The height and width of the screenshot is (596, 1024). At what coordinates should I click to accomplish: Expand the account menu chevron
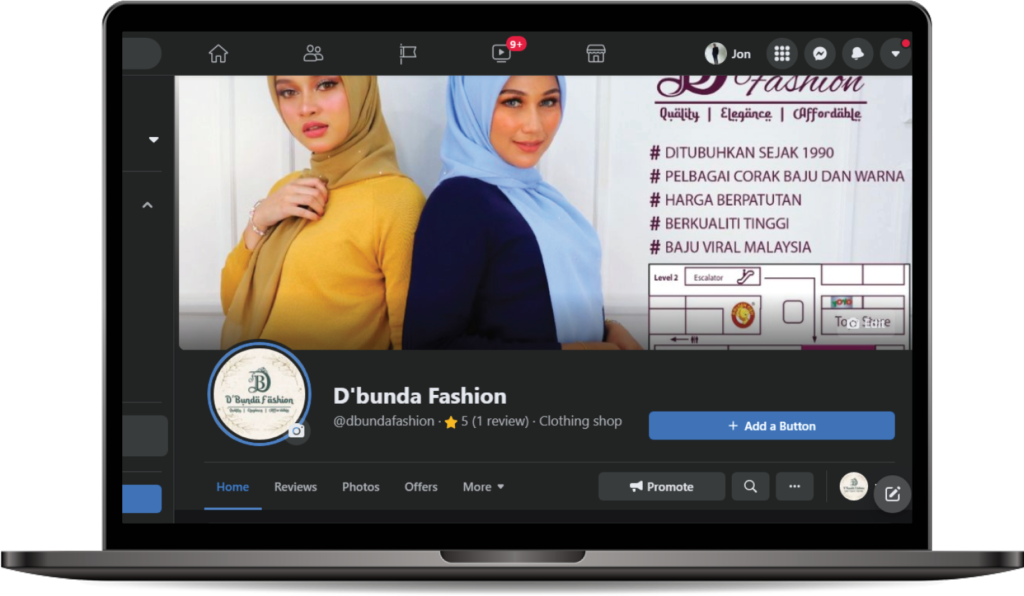click(894, 53)
